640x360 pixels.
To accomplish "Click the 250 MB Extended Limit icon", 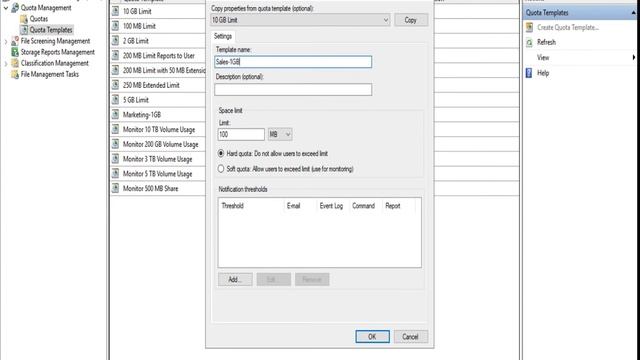I will tap(116, 85).
